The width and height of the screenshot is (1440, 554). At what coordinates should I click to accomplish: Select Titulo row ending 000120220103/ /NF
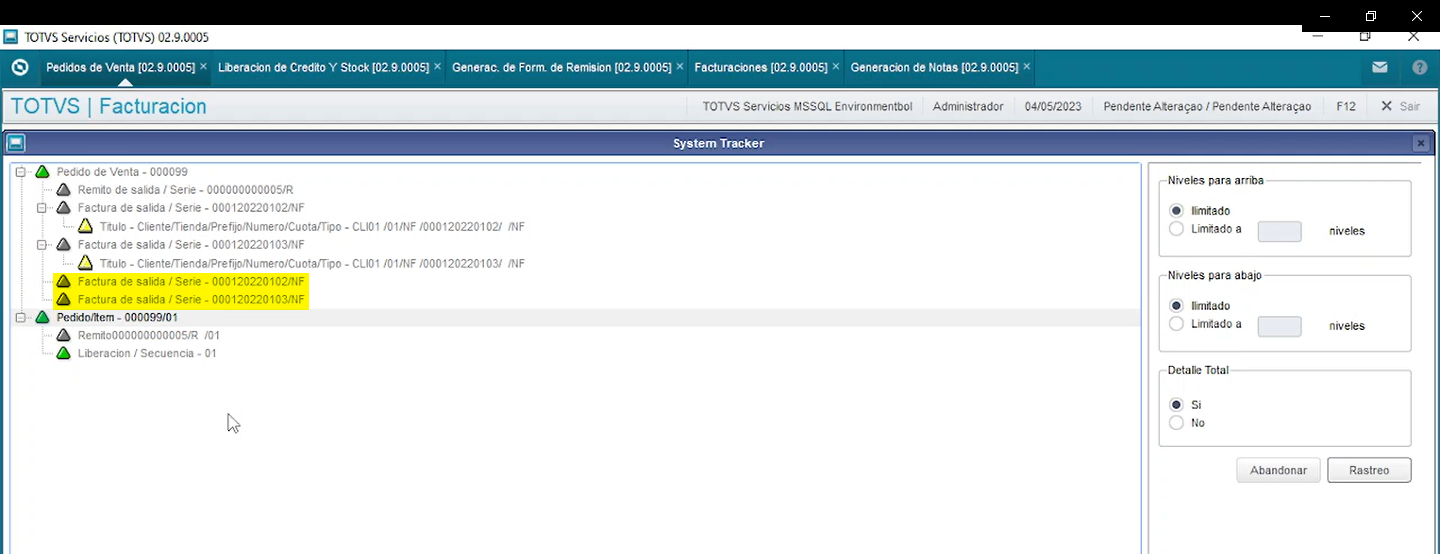(312, 263)
